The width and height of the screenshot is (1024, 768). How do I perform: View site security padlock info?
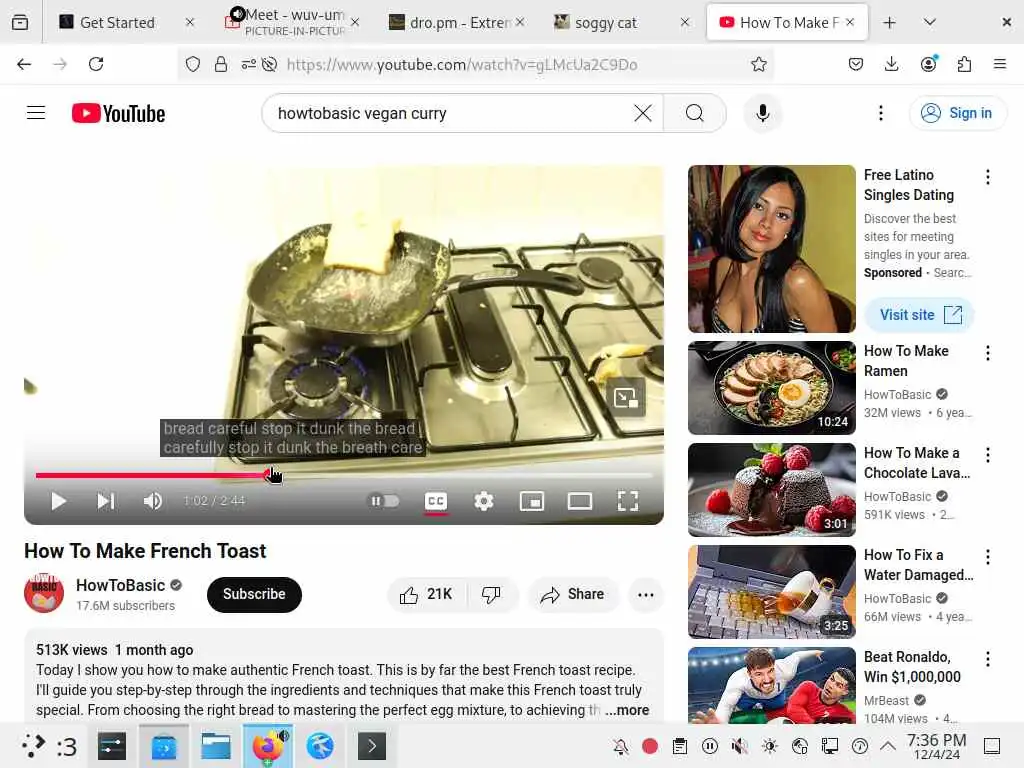pyautogui.click(x=221, y=64)
